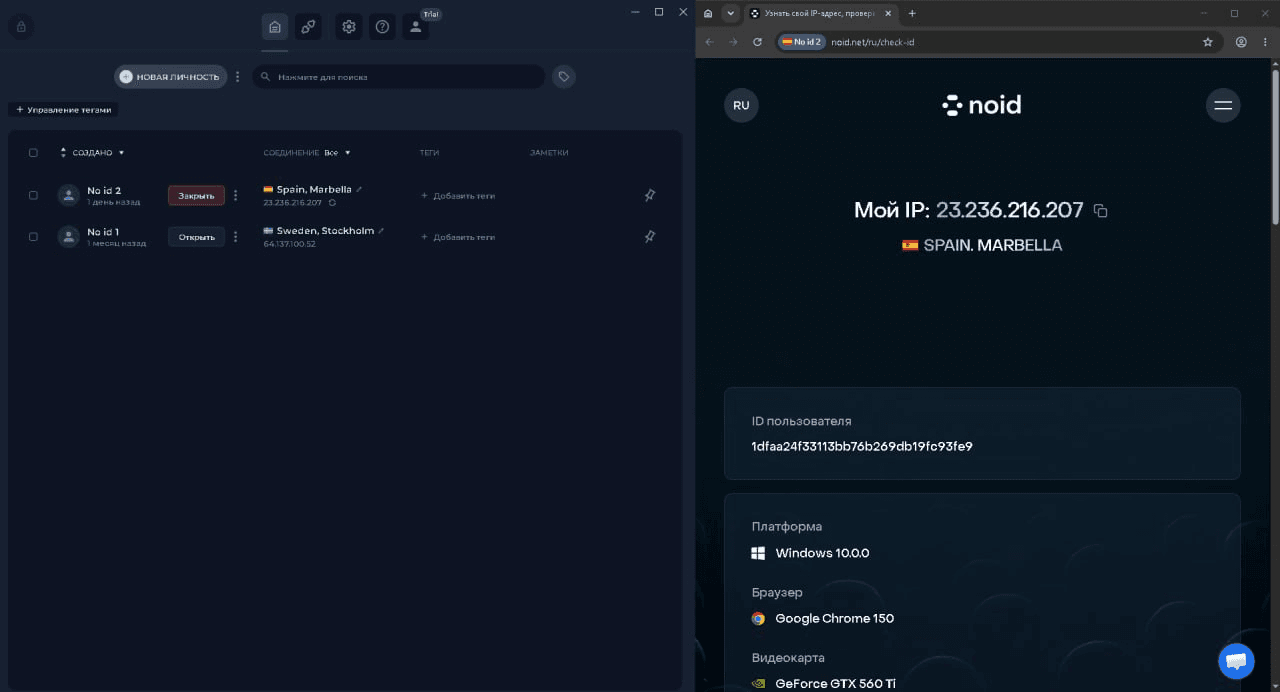This screenshot has width=1280, height=692.
Task: Check the checkbox for No id 2
Action: (33, 196)
